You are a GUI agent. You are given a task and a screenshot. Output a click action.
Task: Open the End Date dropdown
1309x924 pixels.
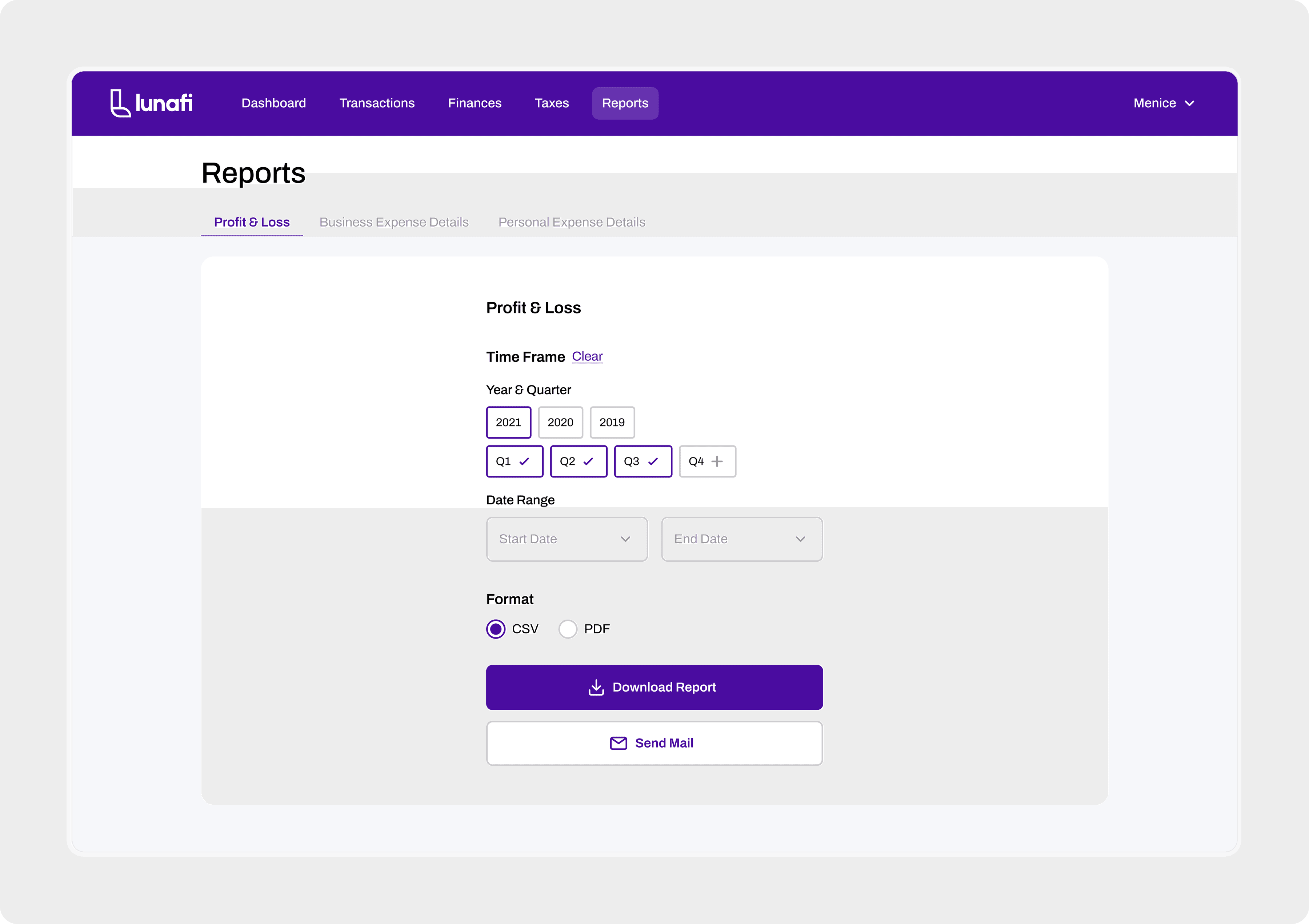[742, 539]
